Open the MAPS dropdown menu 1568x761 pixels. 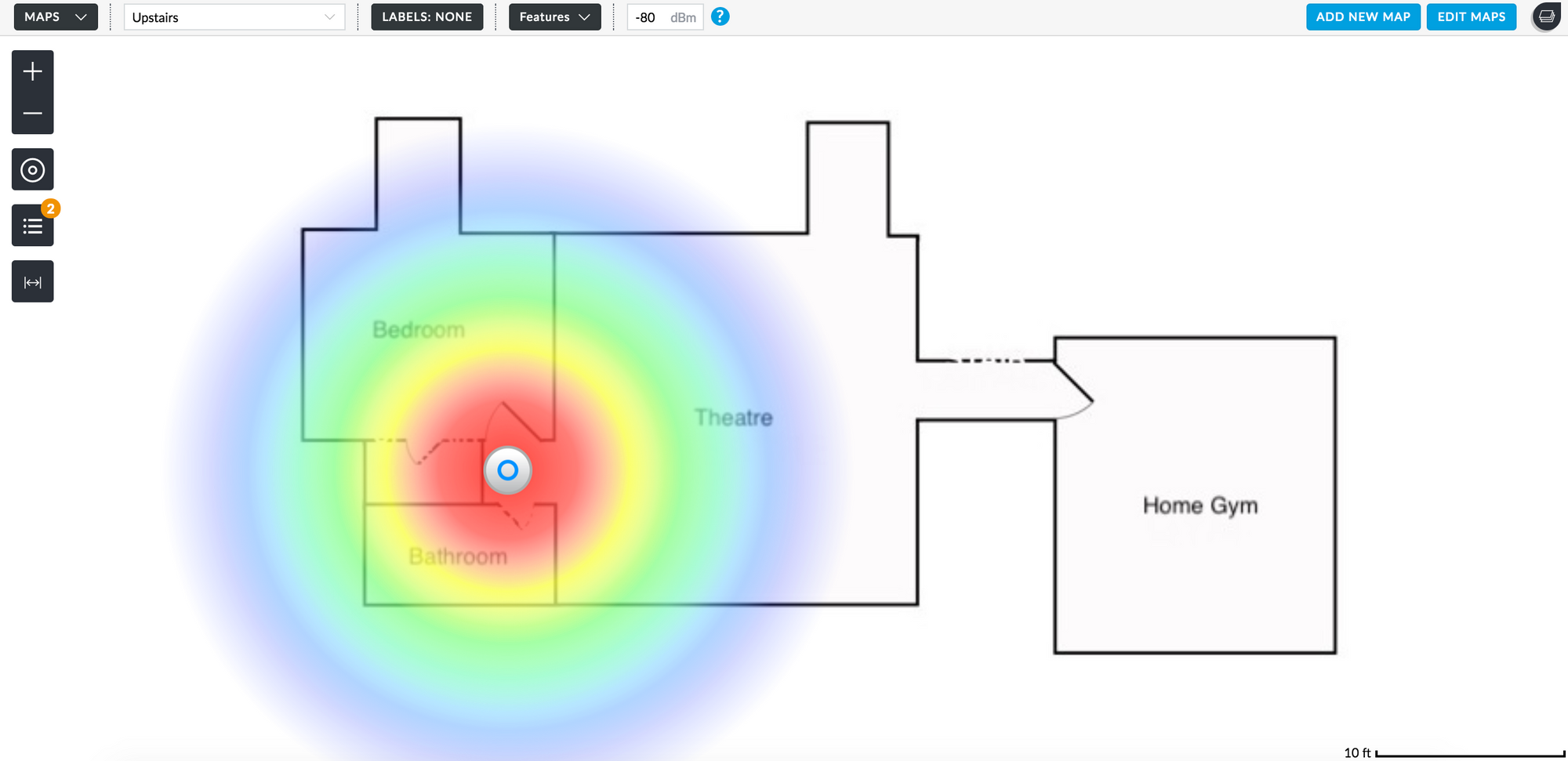(56, 16)
